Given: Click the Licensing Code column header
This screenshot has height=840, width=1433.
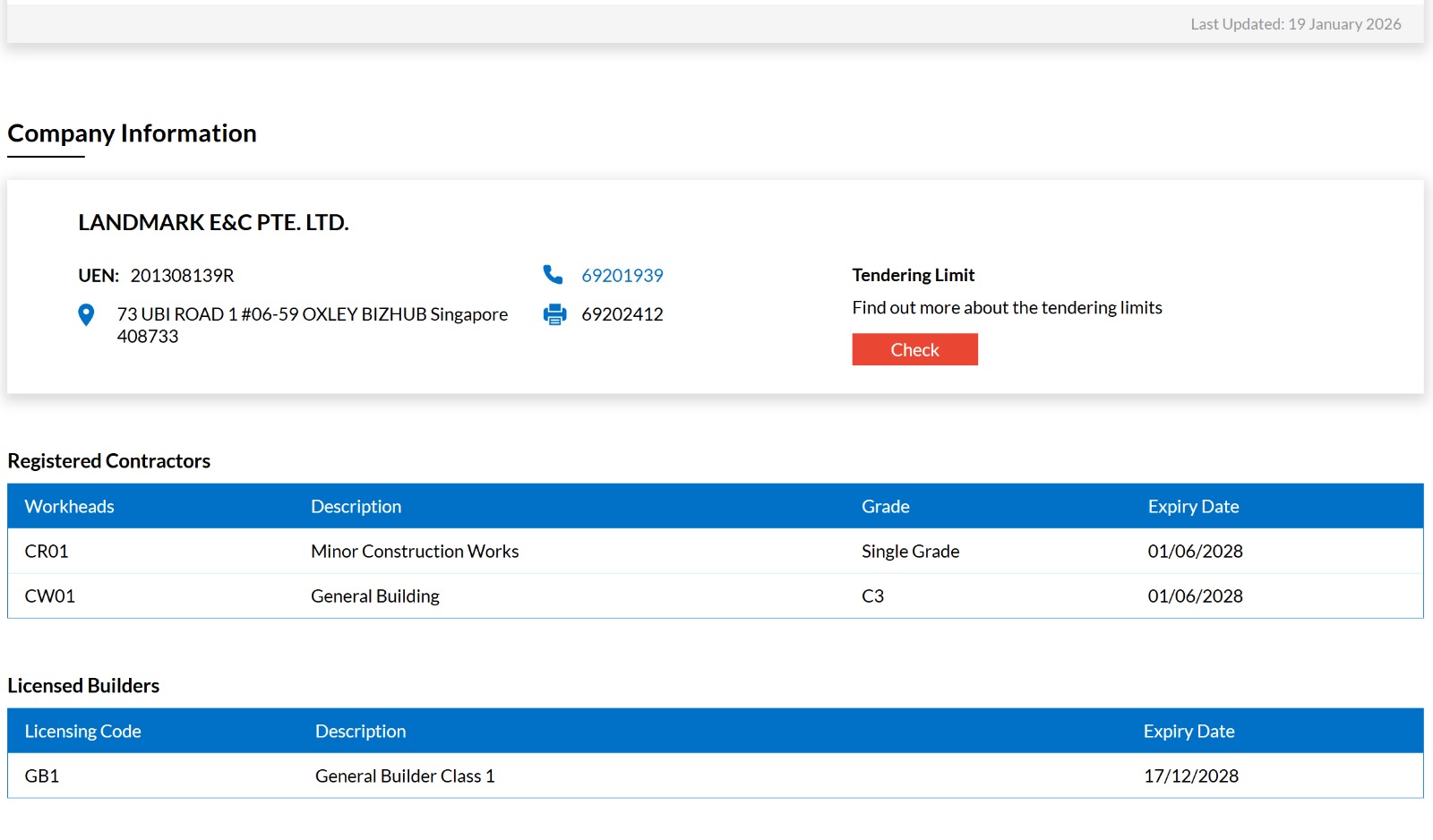Looking at the screenshot, I should (x=82, y=732).
